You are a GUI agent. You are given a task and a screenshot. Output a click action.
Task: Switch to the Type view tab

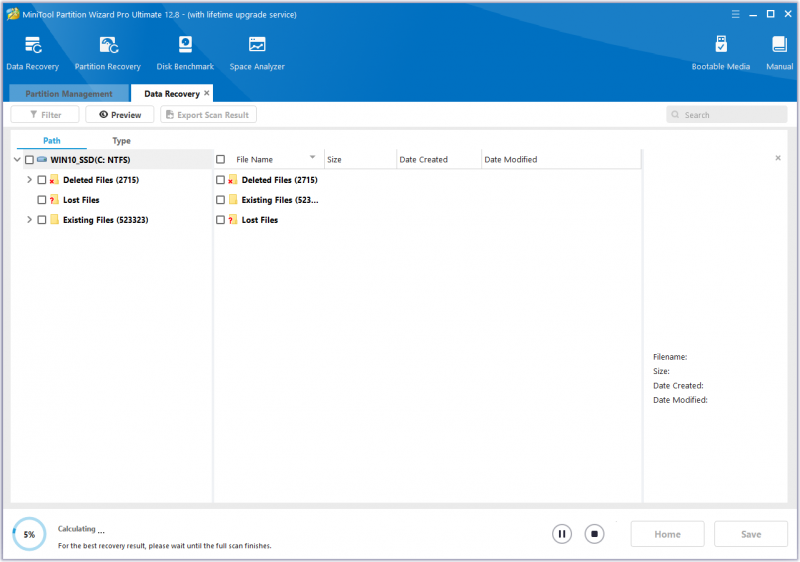coord(121,141)
